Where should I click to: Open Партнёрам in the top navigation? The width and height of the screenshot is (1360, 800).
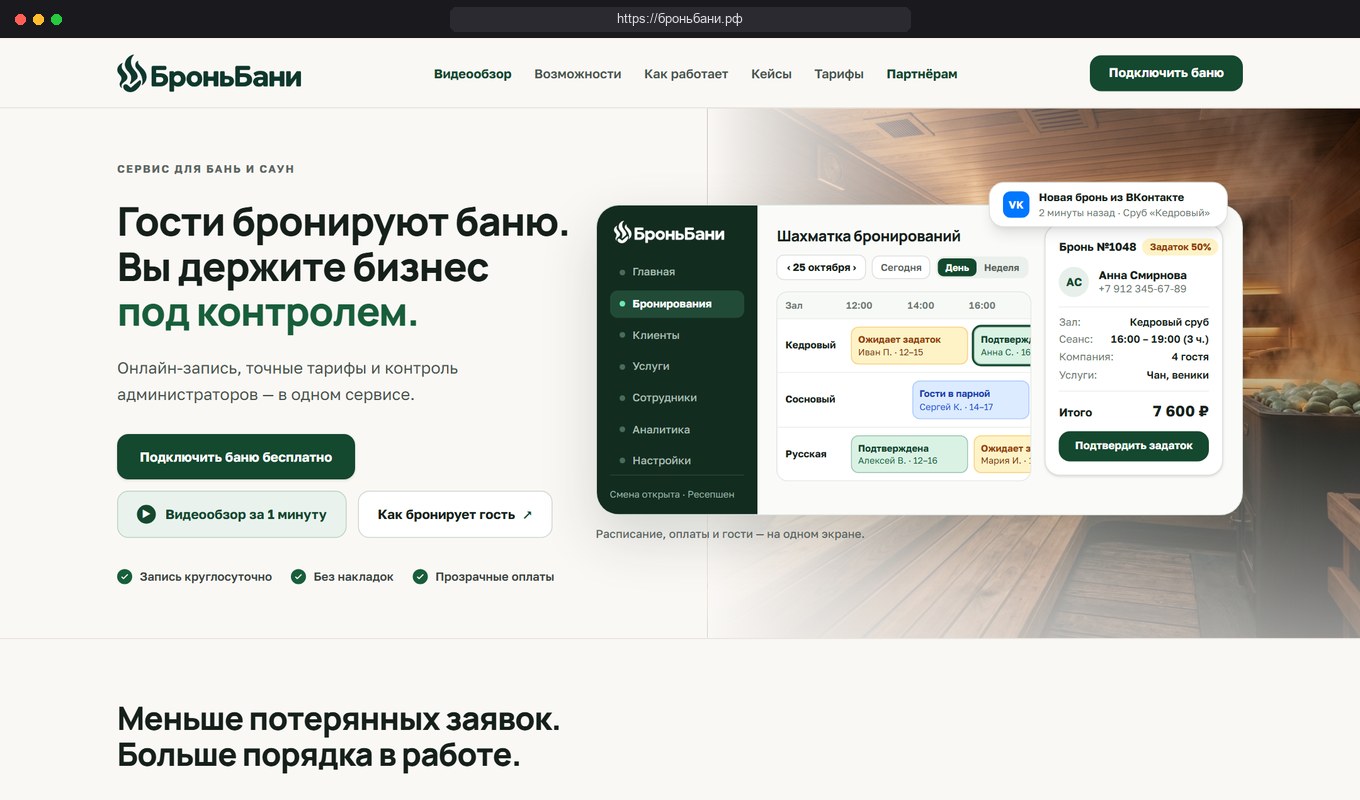pos(922,74)
